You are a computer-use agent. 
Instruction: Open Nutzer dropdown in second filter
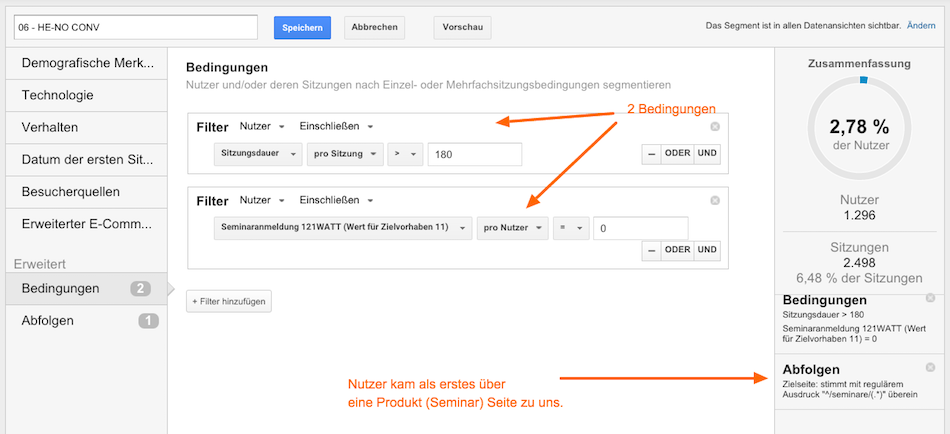click(262, 200)
